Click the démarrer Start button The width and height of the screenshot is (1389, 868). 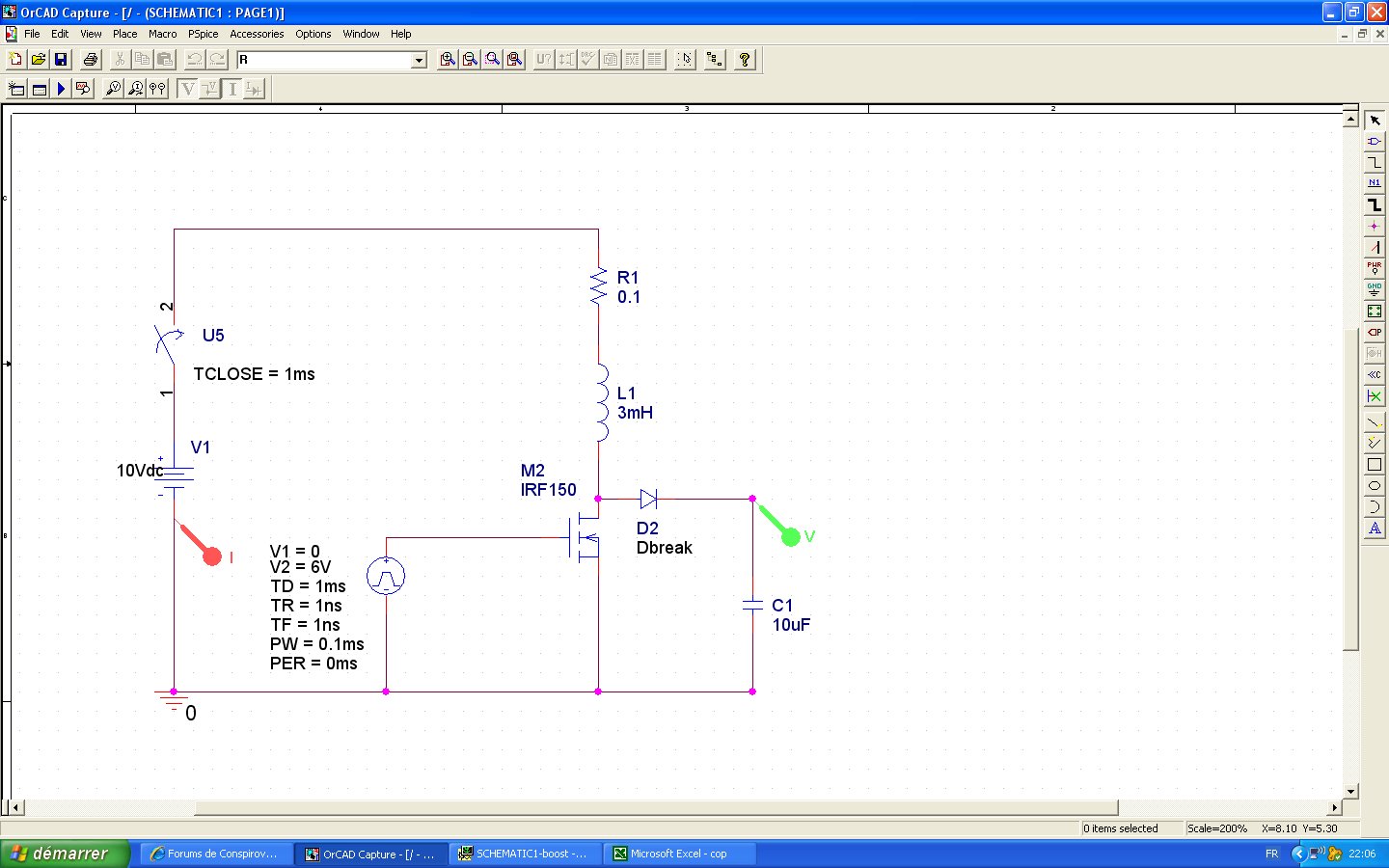pyautogui.click(x=64, y=854)
